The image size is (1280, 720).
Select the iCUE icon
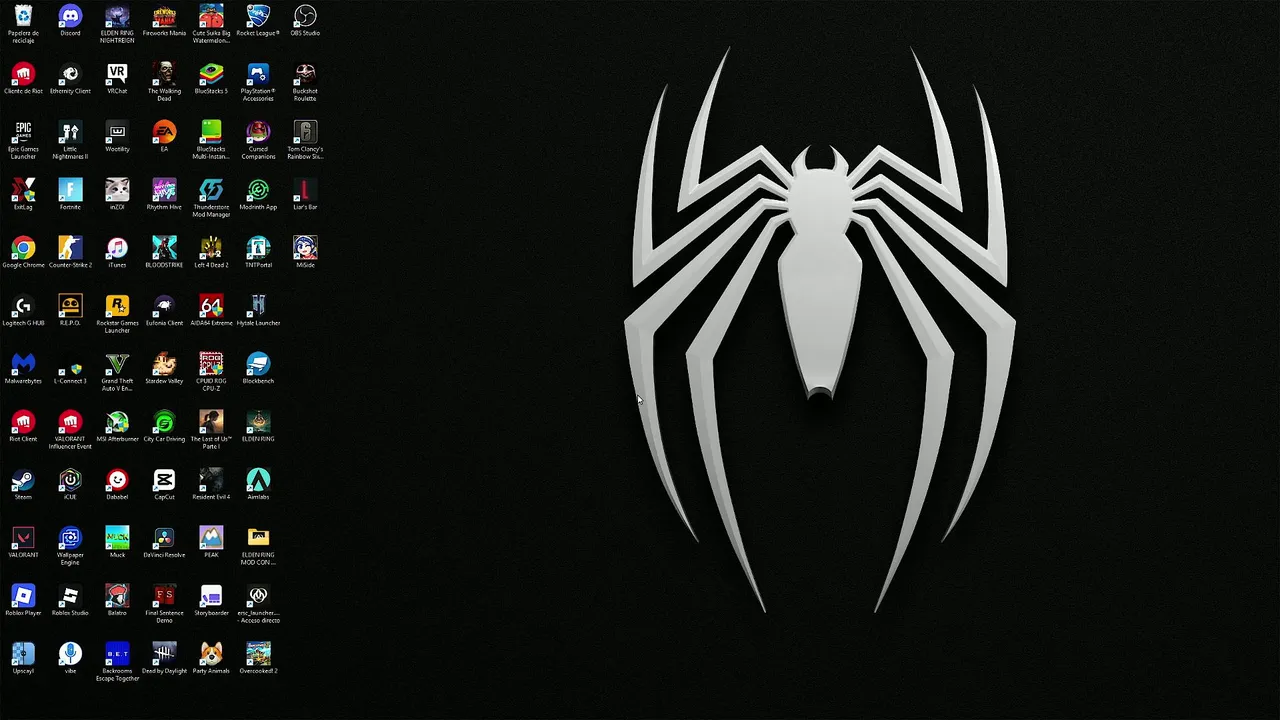(x=70, y=481)
